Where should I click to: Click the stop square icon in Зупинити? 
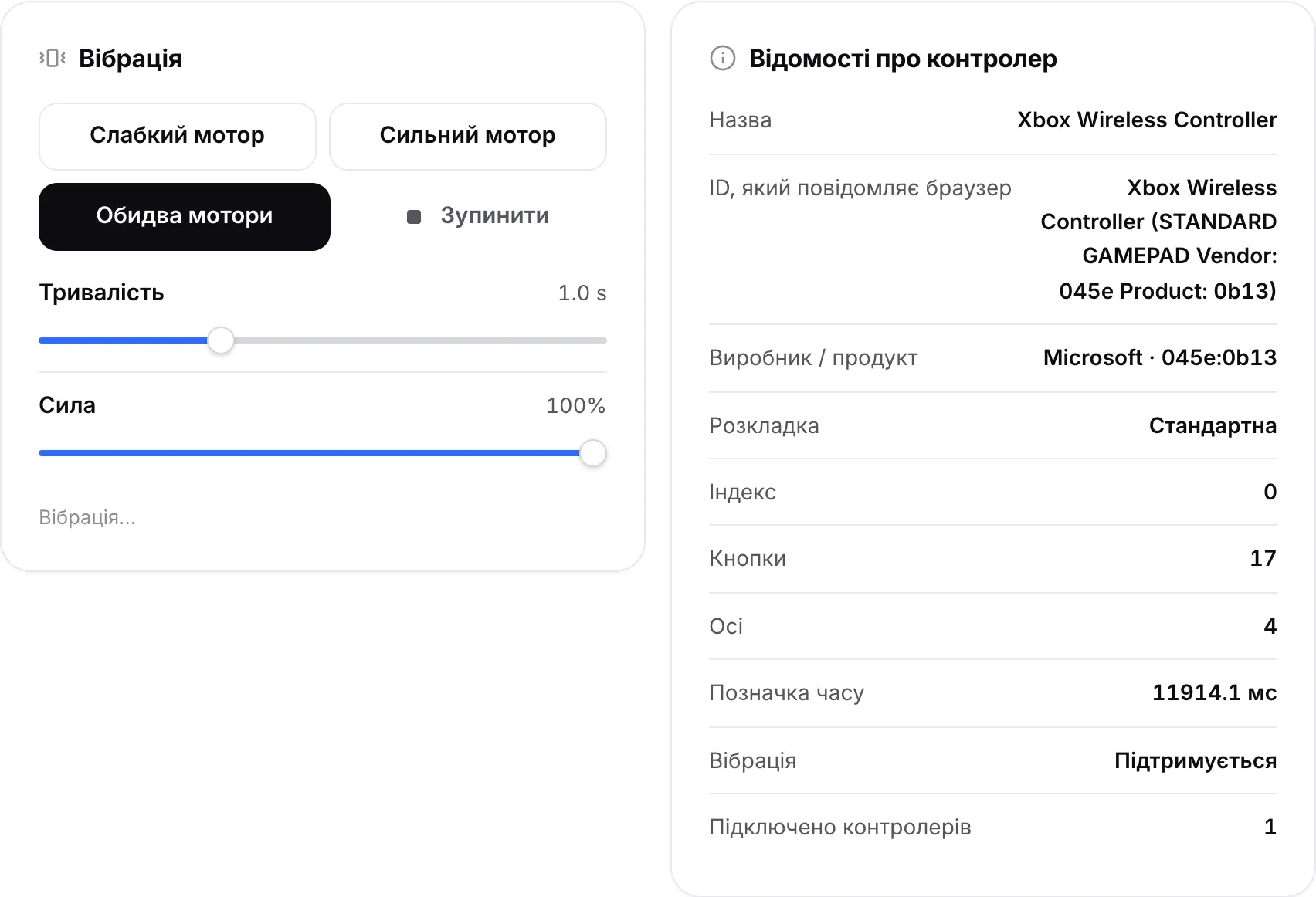(414, 217)
